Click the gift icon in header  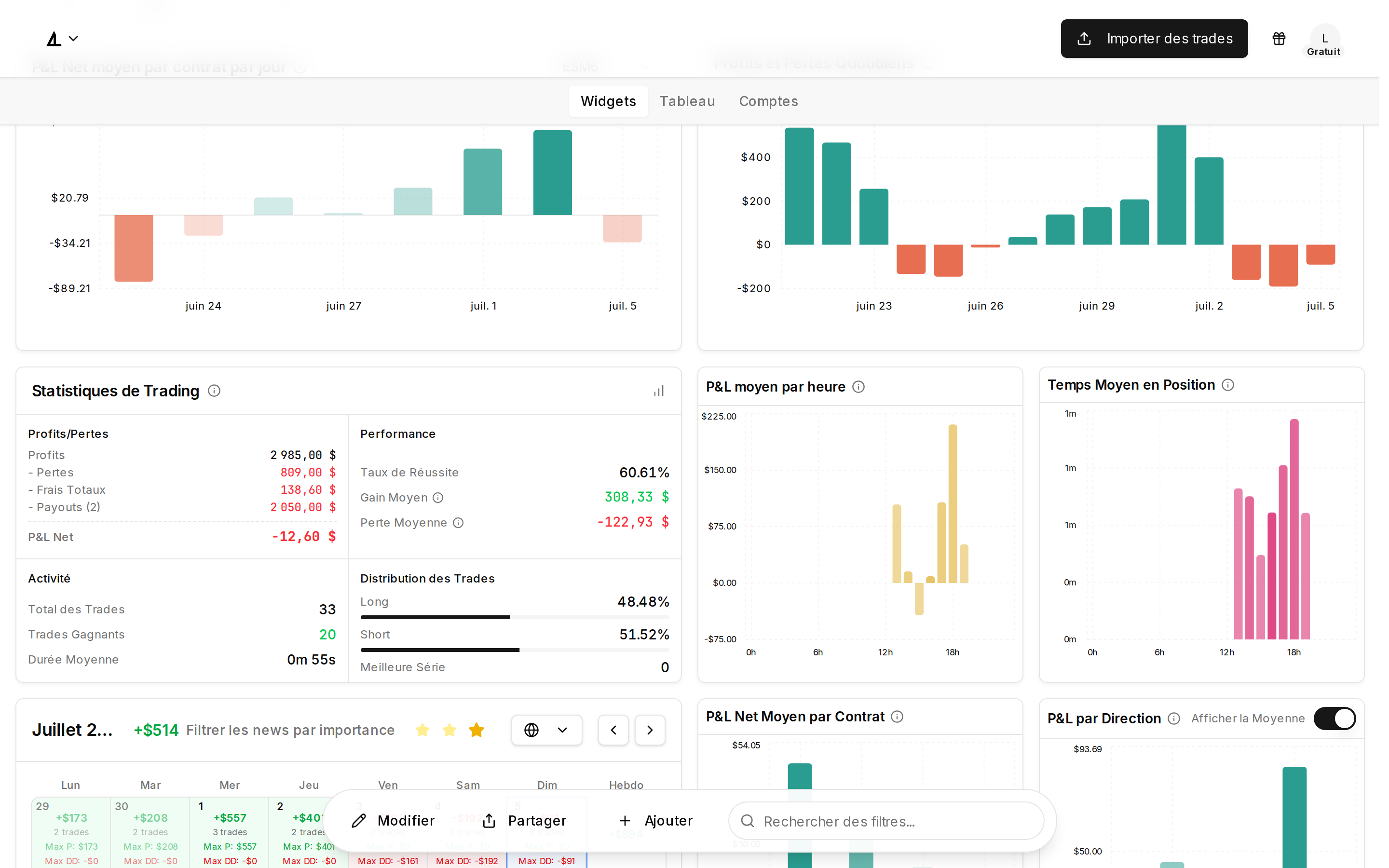pyautogui.click(x=1279, y=39)
